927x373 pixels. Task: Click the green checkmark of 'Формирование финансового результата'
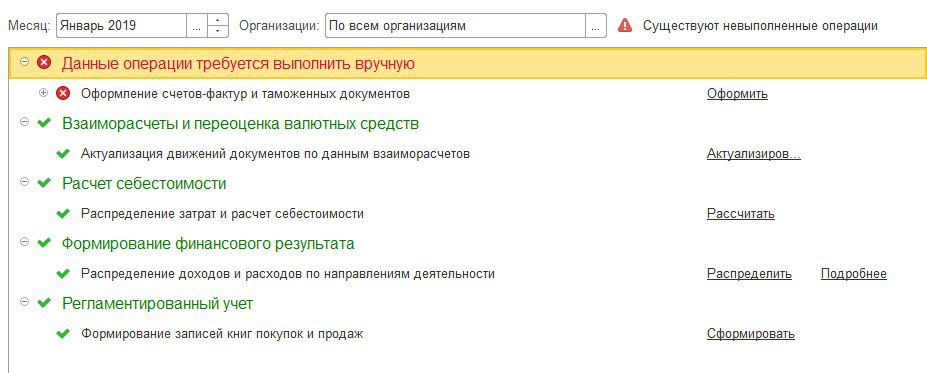tap(44, 243)
